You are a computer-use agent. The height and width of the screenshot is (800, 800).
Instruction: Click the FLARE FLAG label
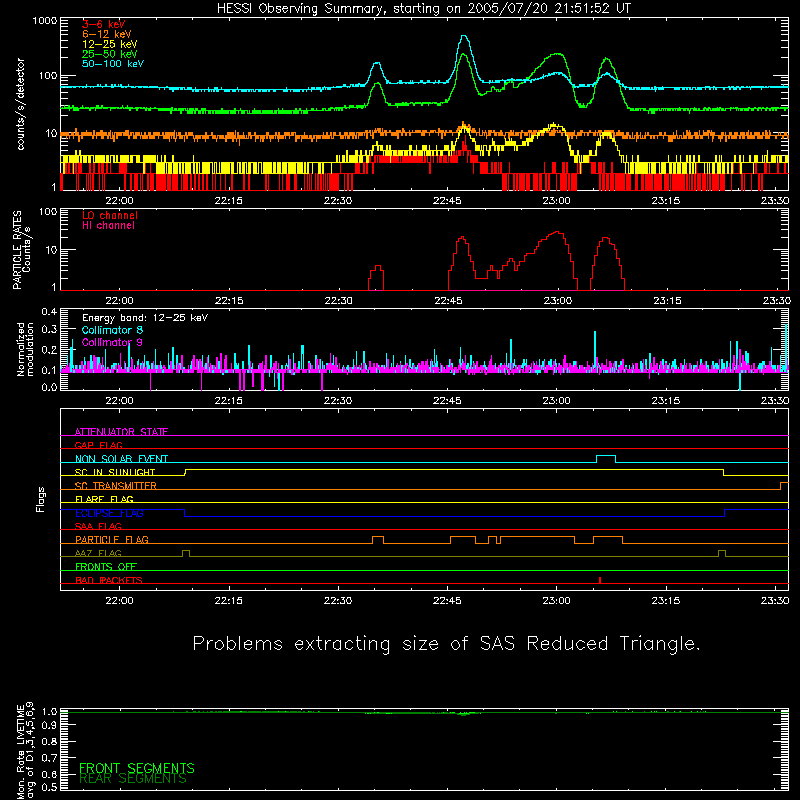pos(104,499)
